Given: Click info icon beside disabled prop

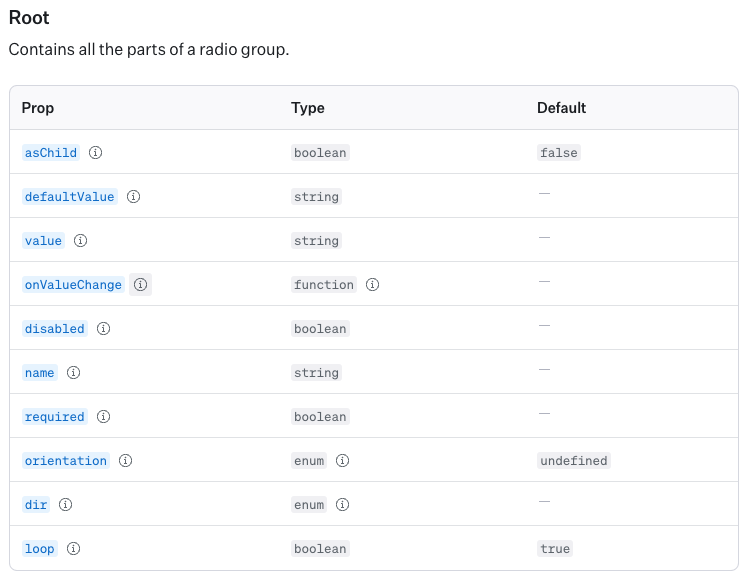Looking at the screenshot, I should [103, 329].
